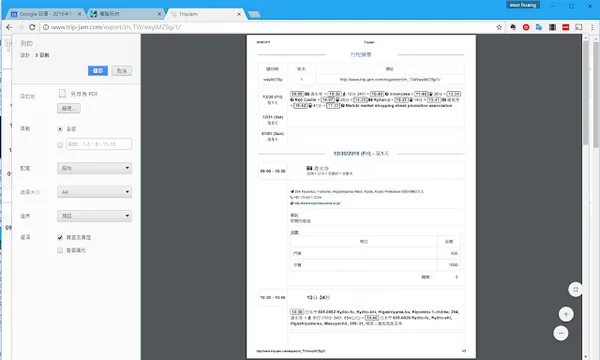This screenshot has width=600, height=360.
Task: Click the blue Save button
Action: click(98, 70)
